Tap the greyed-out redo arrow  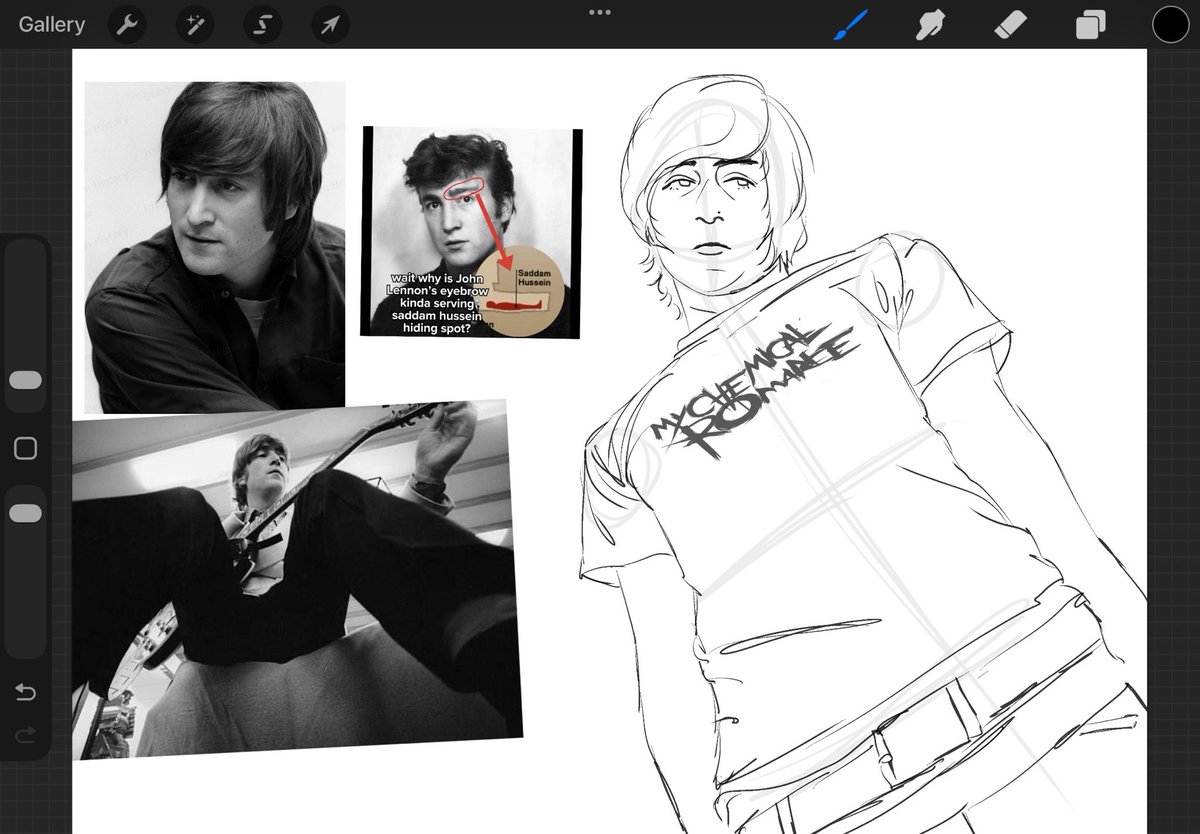(26, 736)
